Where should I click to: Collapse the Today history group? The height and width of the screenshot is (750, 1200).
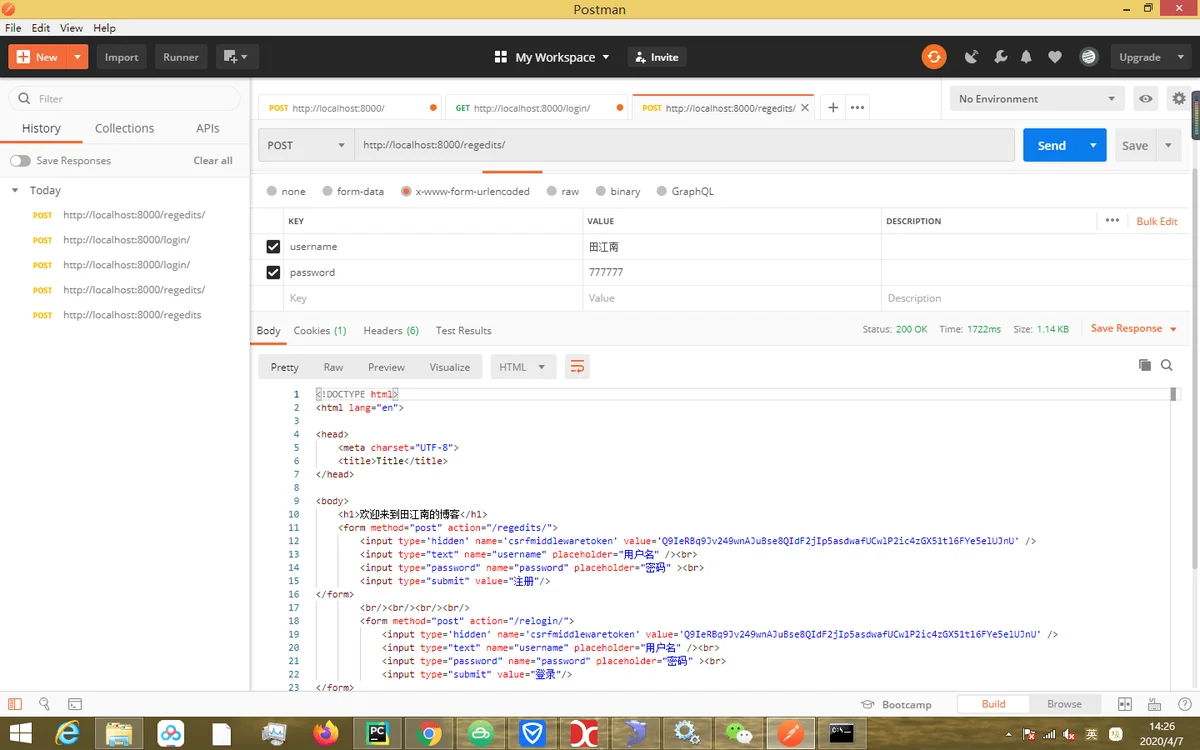point(15,190)
